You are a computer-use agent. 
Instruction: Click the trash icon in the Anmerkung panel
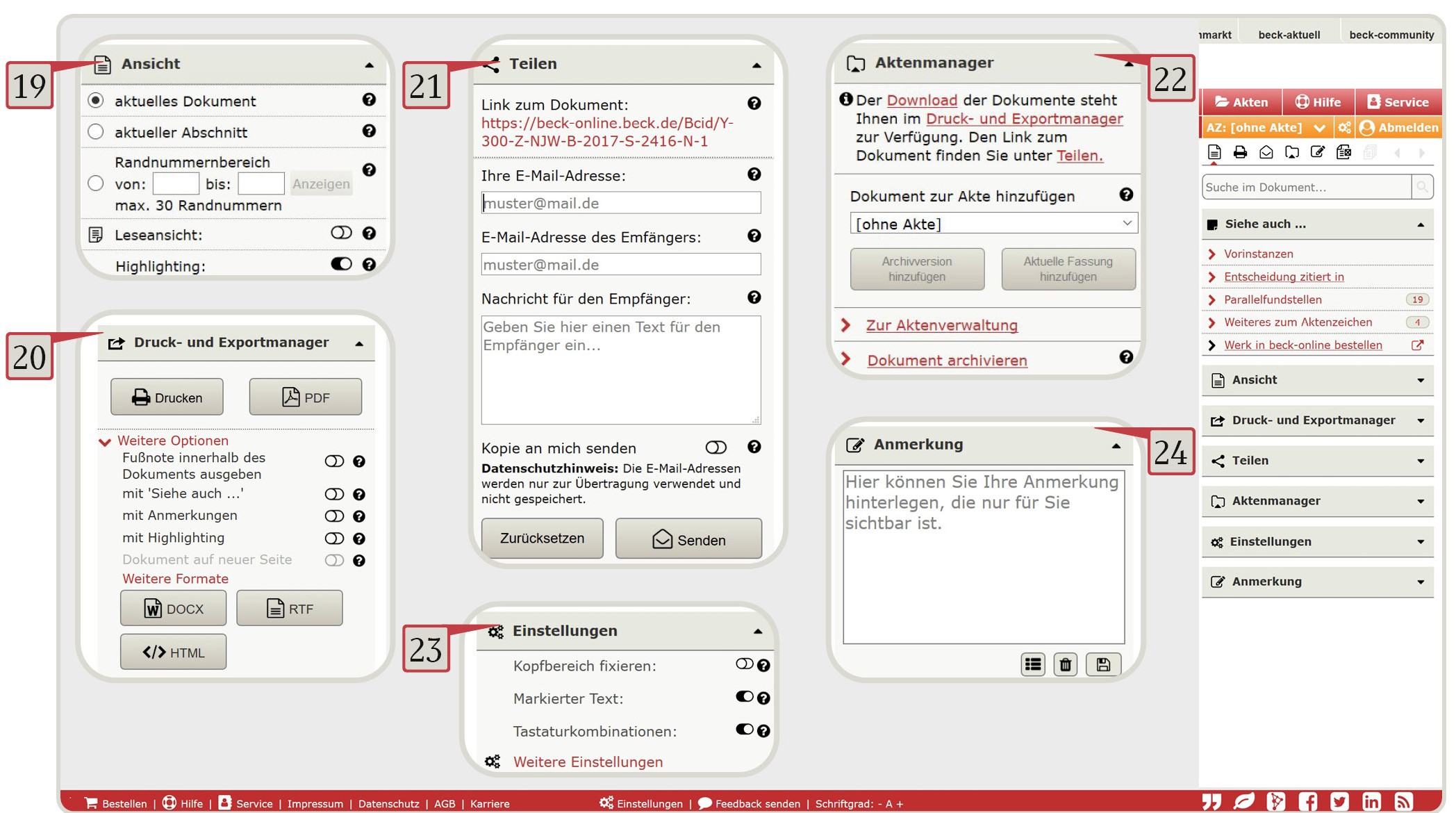1065,664
